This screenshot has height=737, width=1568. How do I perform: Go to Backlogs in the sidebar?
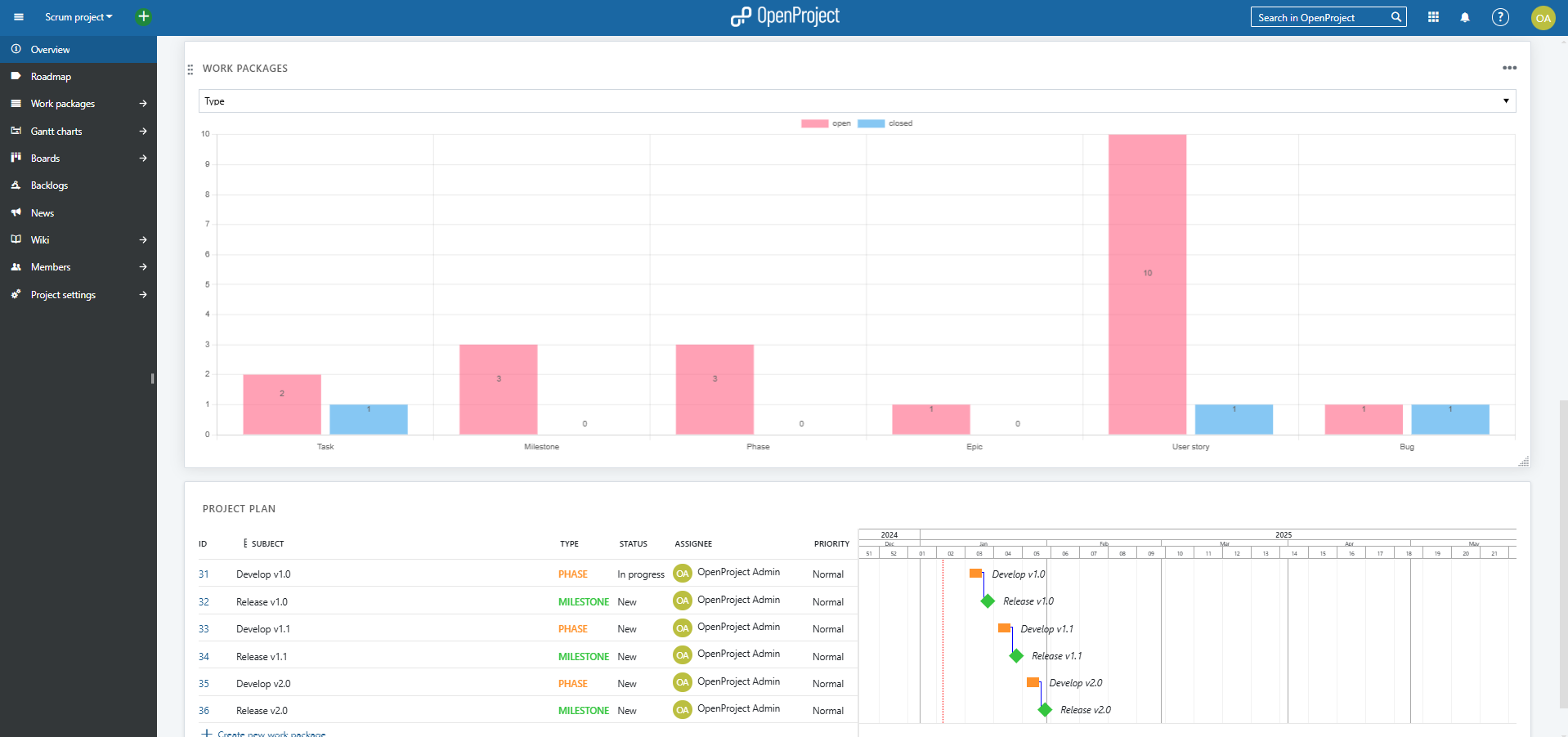47,185
